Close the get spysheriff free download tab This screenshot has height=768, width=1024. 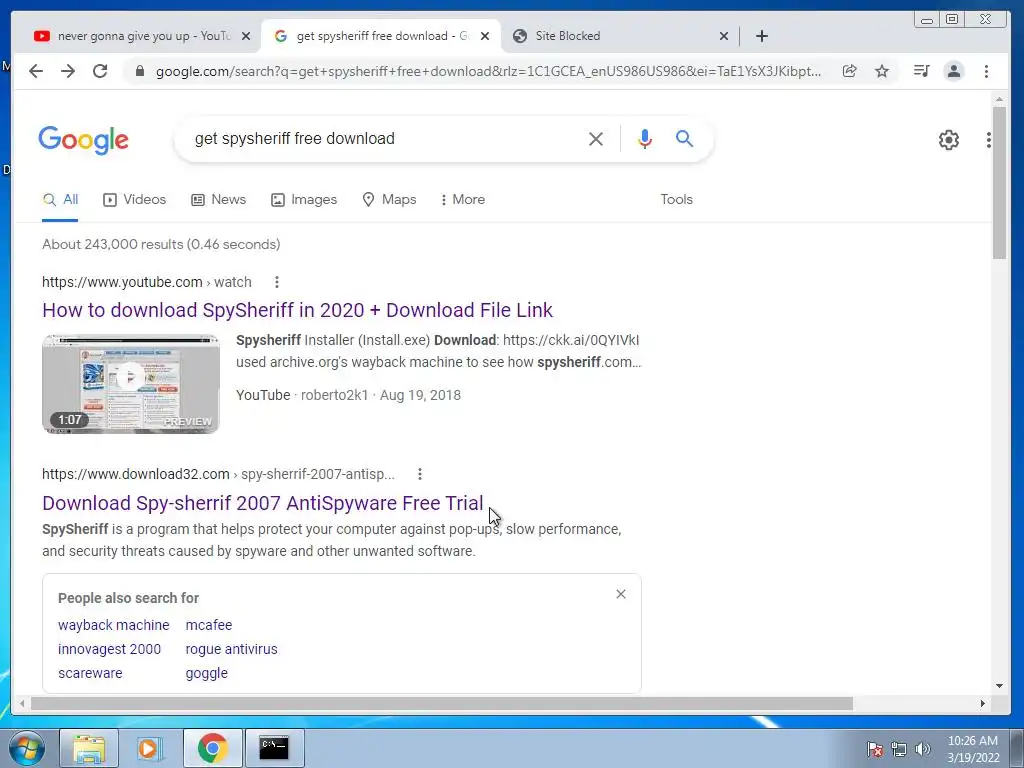(x=485, y=36)
